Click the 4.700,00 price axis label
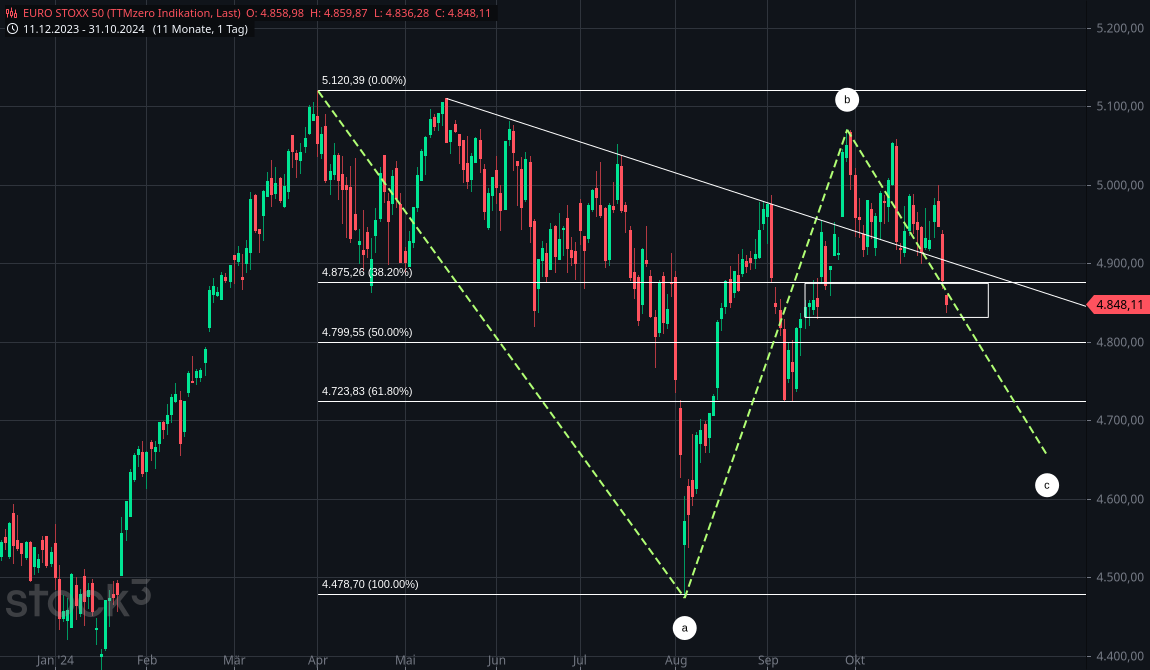 tap(1120, 420)
